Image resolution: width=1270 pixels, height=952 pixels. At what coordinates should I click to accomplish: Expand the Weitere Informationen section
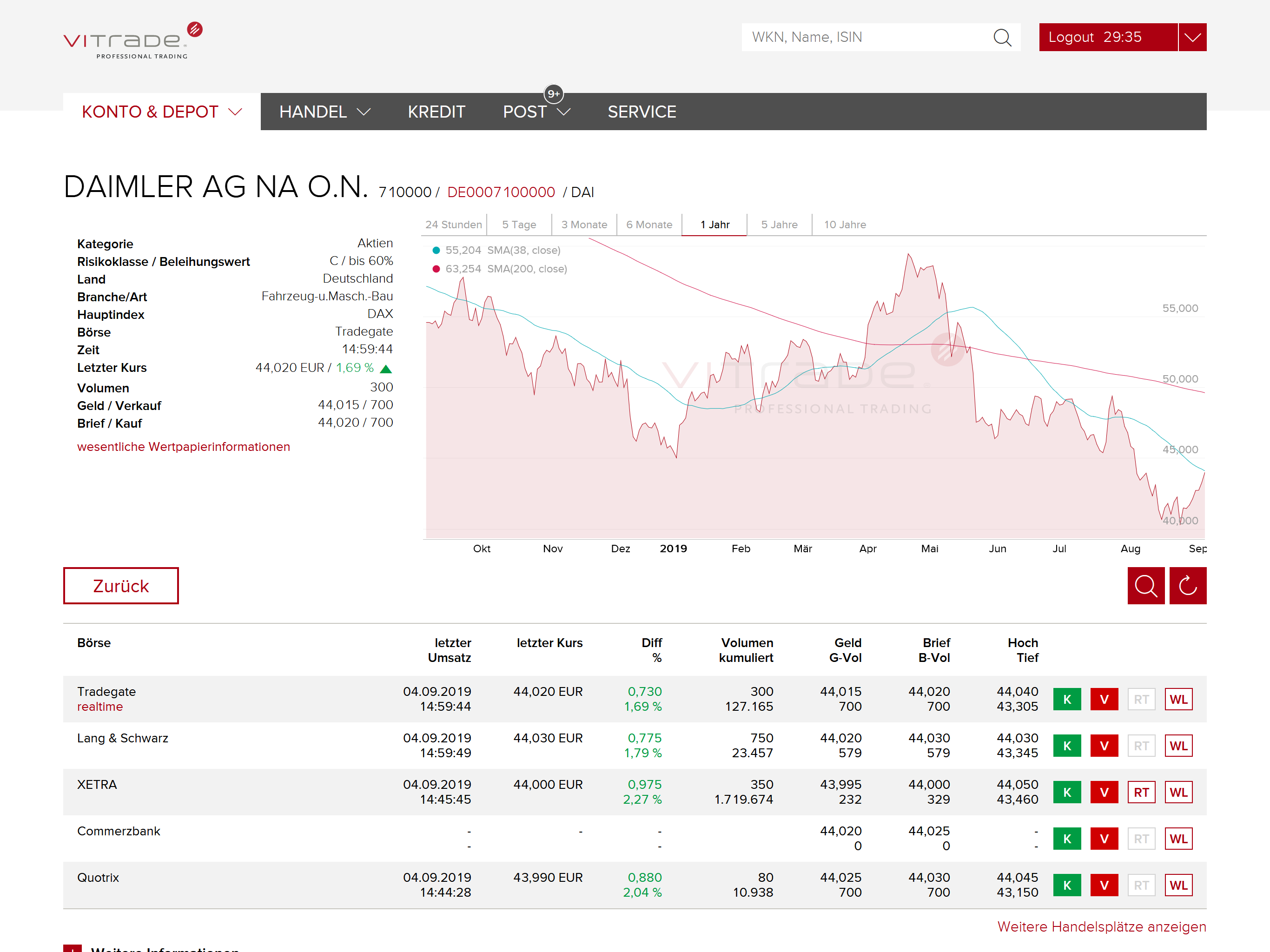click(73, 948)
